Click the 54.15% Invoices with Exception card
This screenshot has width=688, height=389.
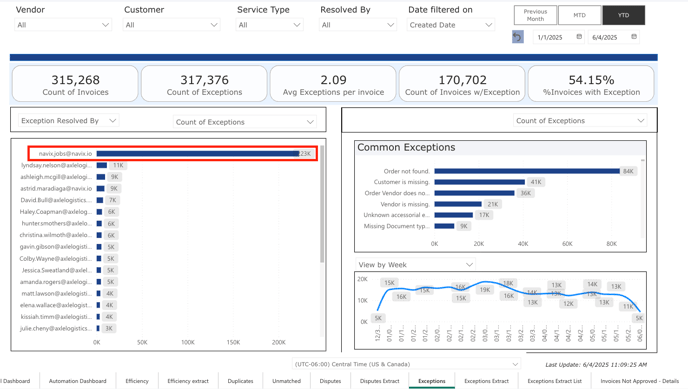[591, 84]
